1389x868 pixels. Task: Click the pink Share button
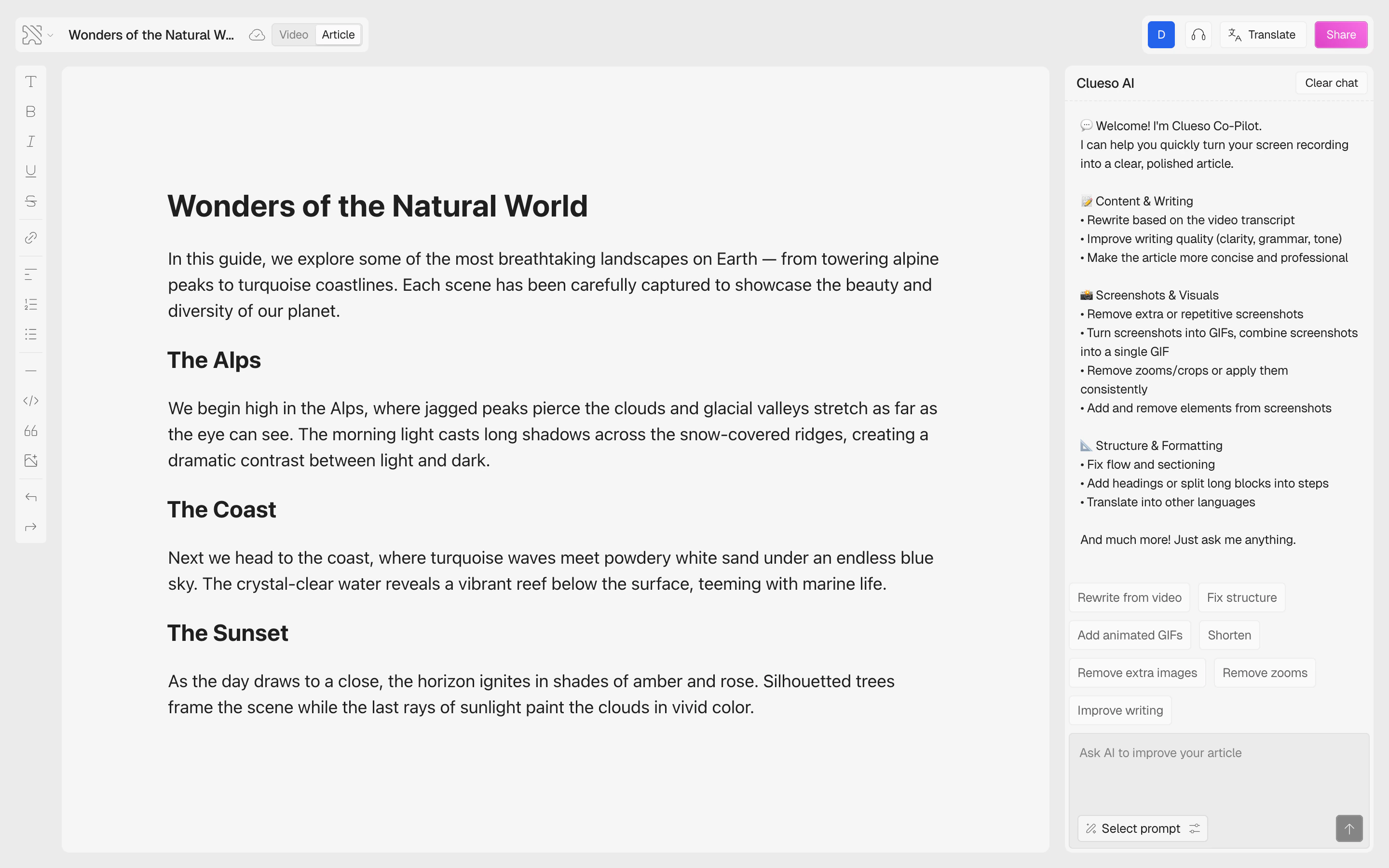[x=1341, y=34]
